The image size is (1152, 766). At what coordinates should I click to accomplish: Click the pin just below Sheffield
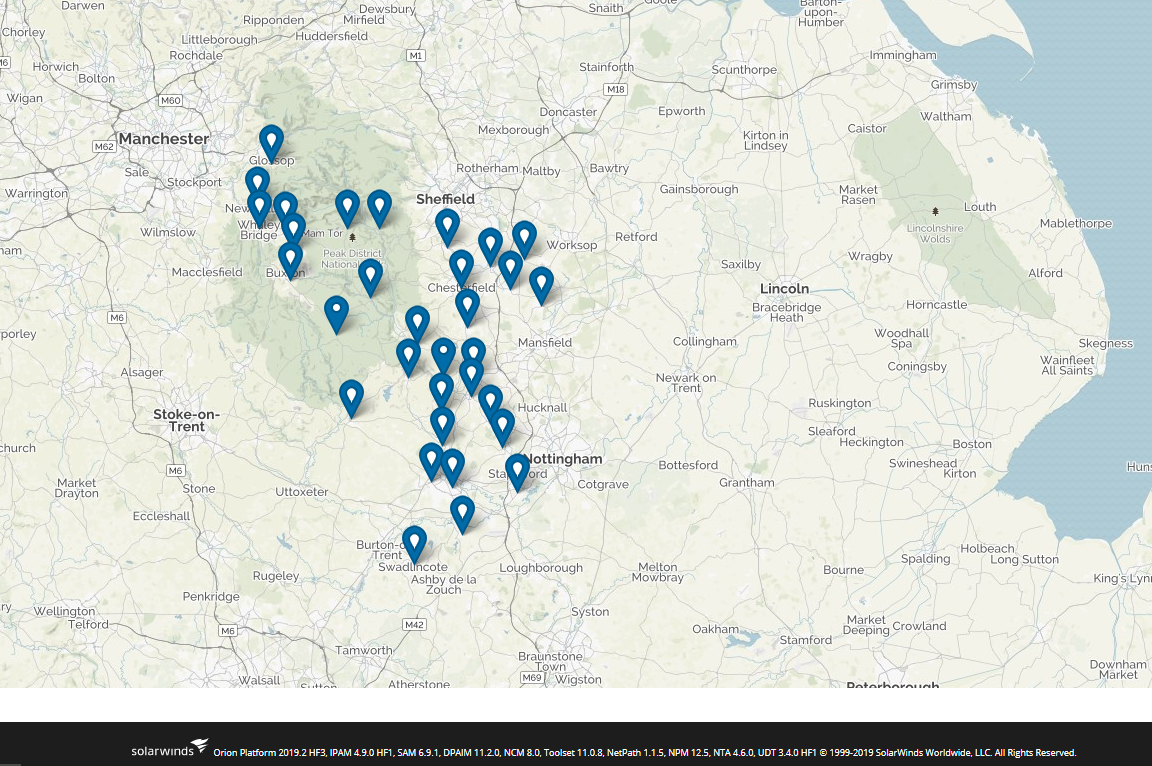click(x=447, y=226)
